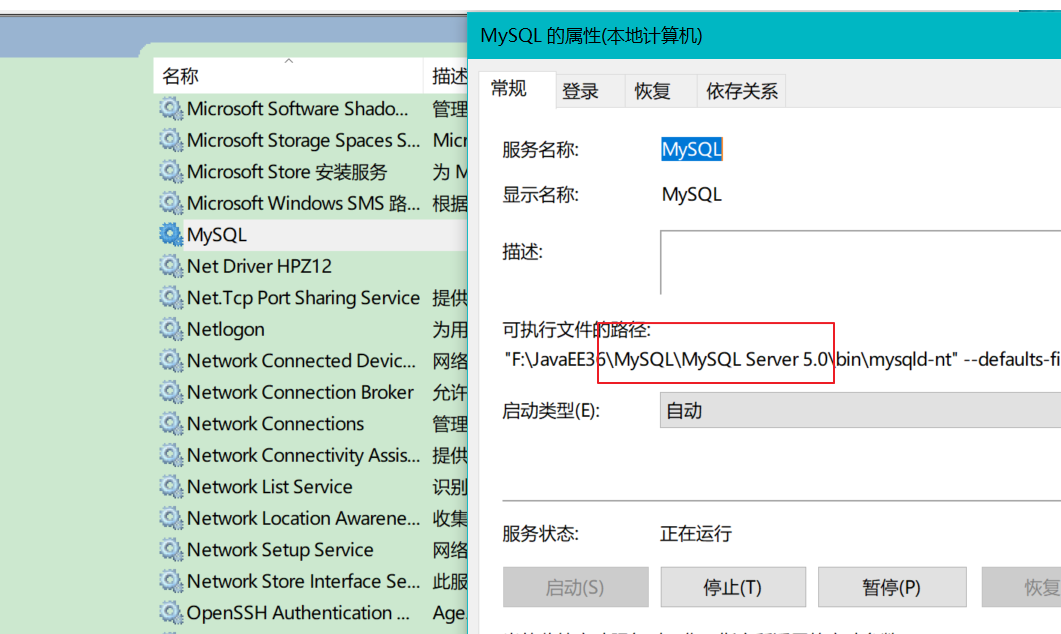Click the 暂停(P) button
The height and width of the screenshot is (634, 1061).
(892, 587)
